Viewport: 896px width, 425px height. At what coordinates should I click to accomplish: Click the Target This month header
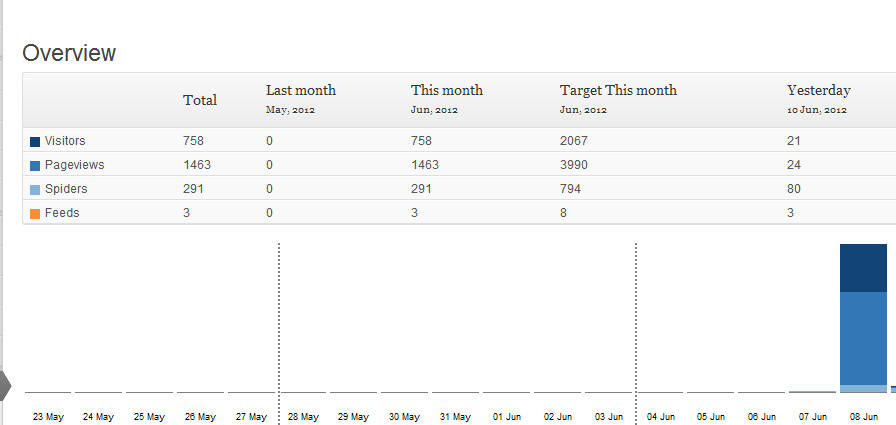(618, 91)
